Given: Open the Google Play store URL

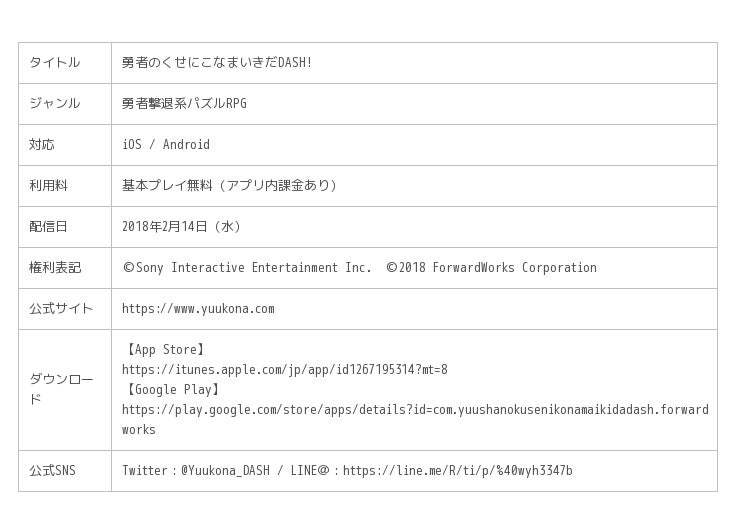Looking at the screenshot, I should [x=415, y=410].
